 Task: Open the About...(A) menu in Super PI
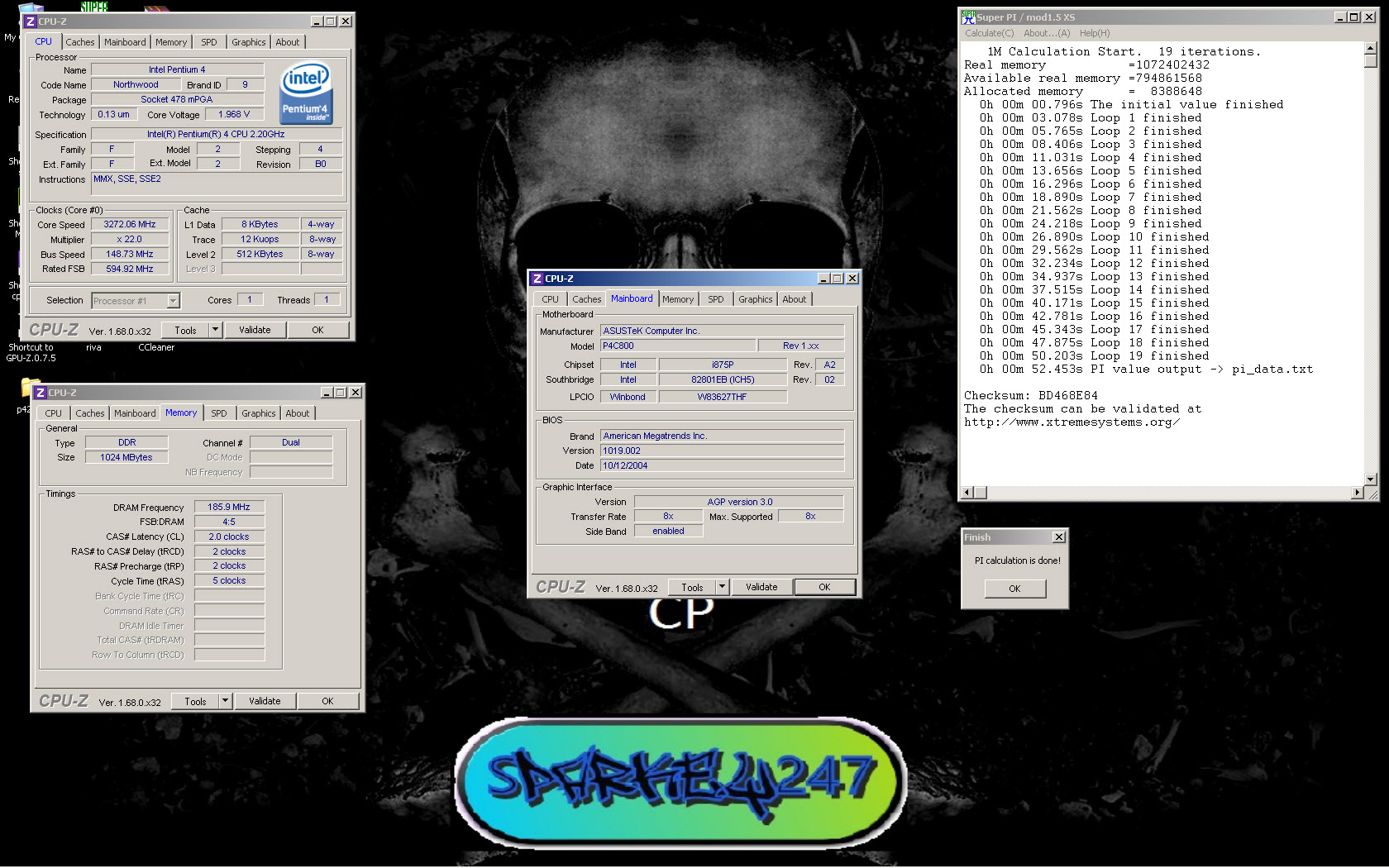(1047, 33)
